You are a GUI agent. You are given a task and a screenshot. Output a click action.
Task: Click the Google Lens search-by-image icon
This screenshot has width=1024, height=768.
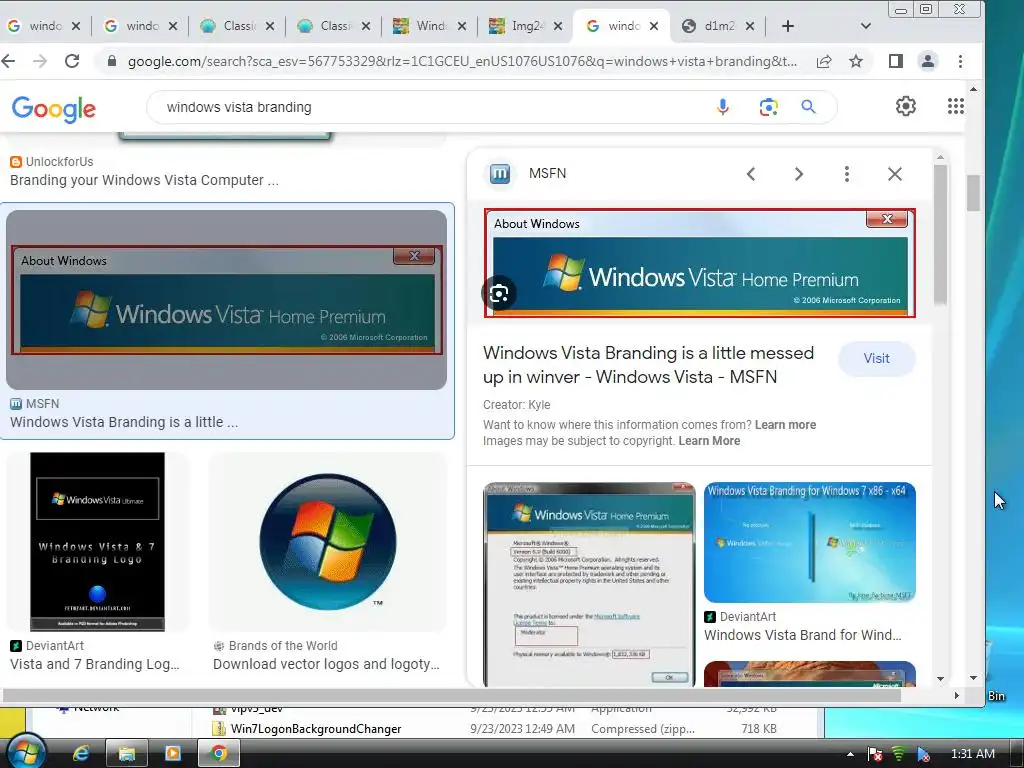(x=768, y=107)
